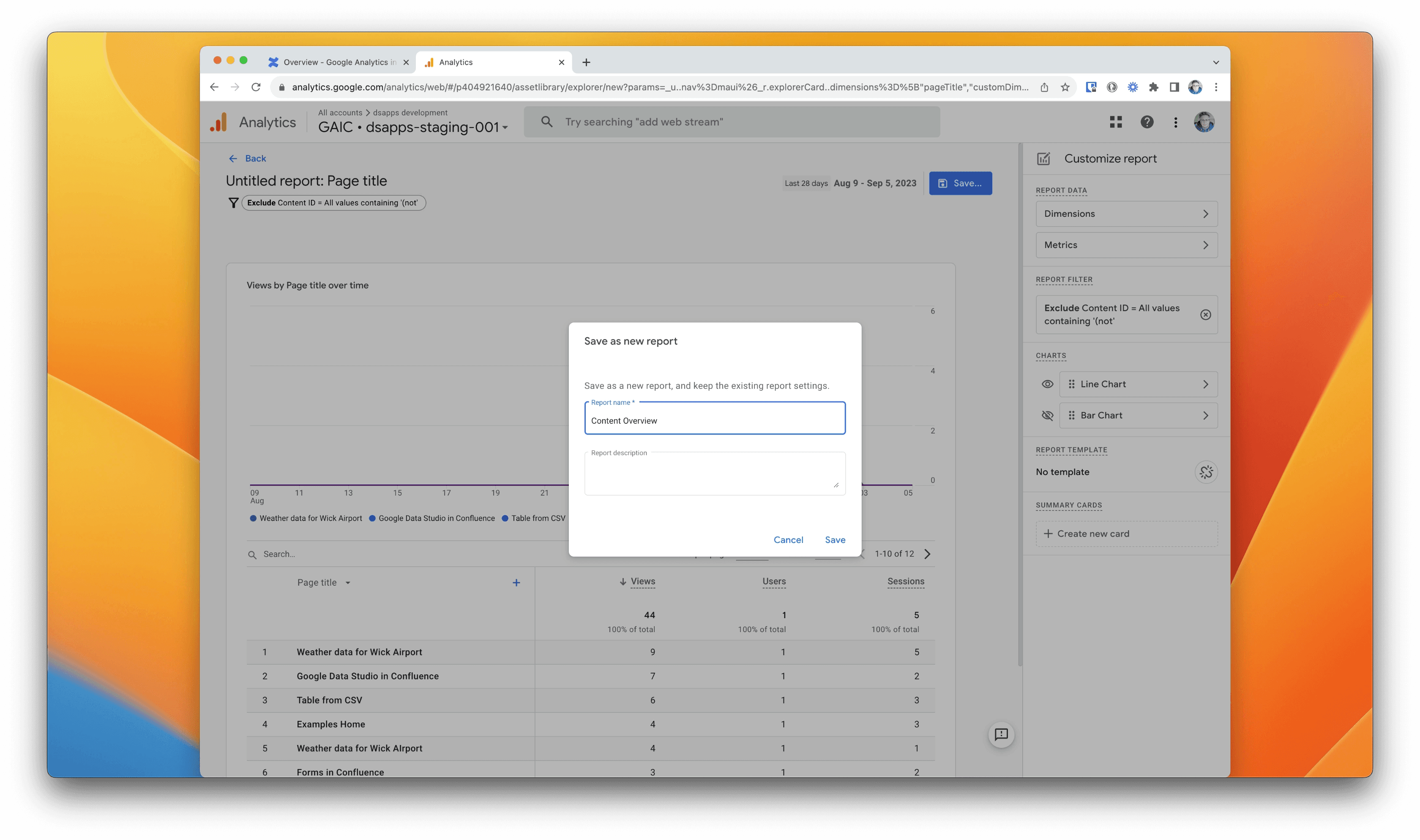Toggle Line Chart visibility eye icon

(x=1047, y=384)
